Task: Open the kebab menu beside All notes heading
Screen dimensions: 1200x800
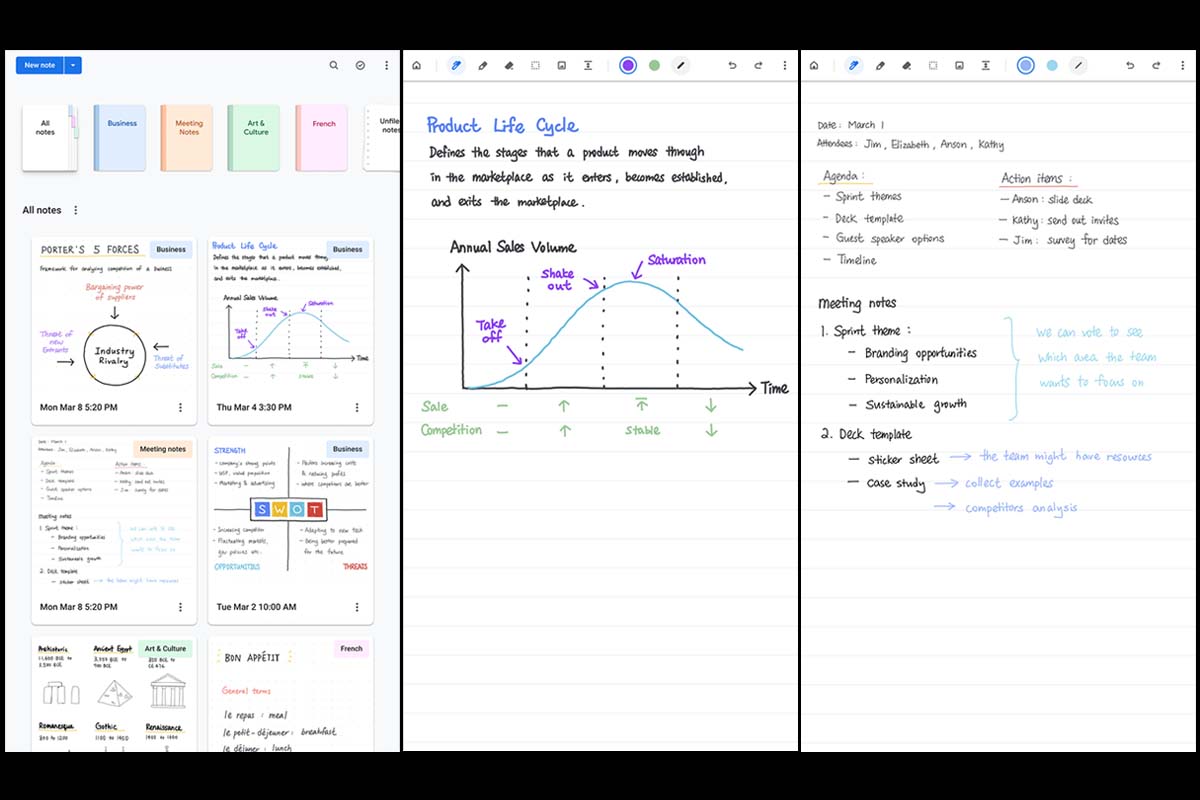Action: tap(76, 210)
